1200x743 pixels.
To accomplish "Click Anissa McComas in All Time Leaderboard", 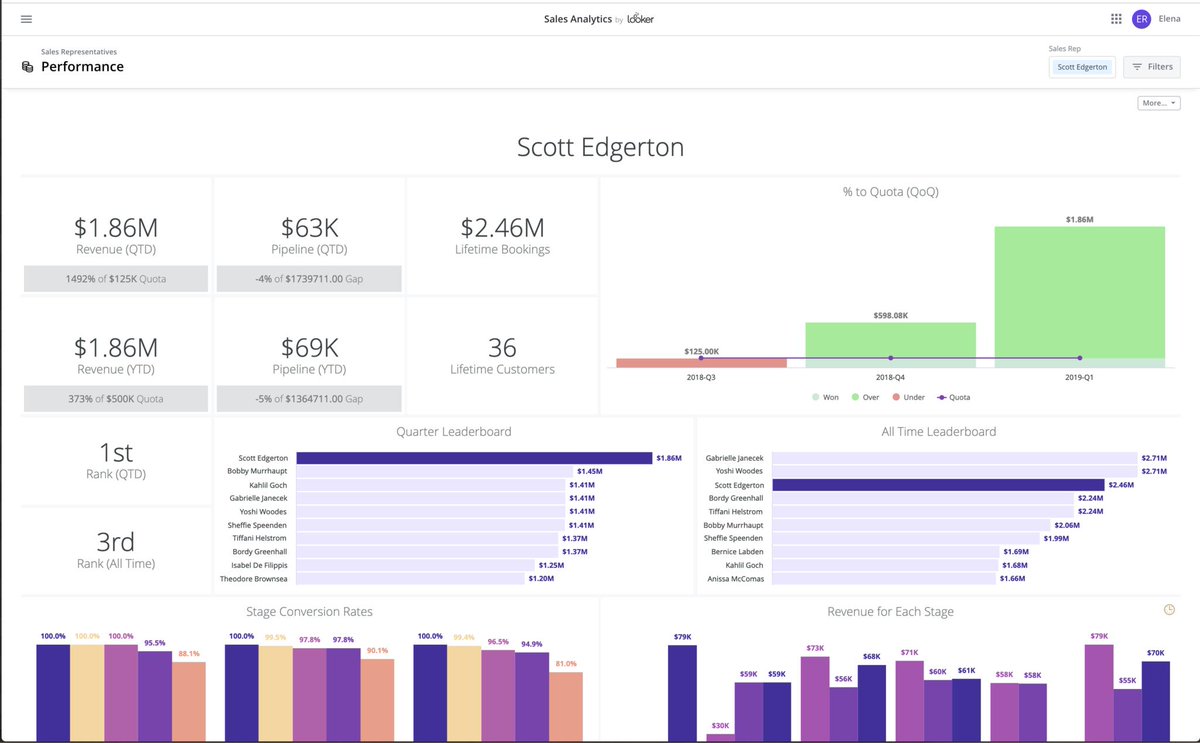I will pyautogui.click(x=733, y=578).
